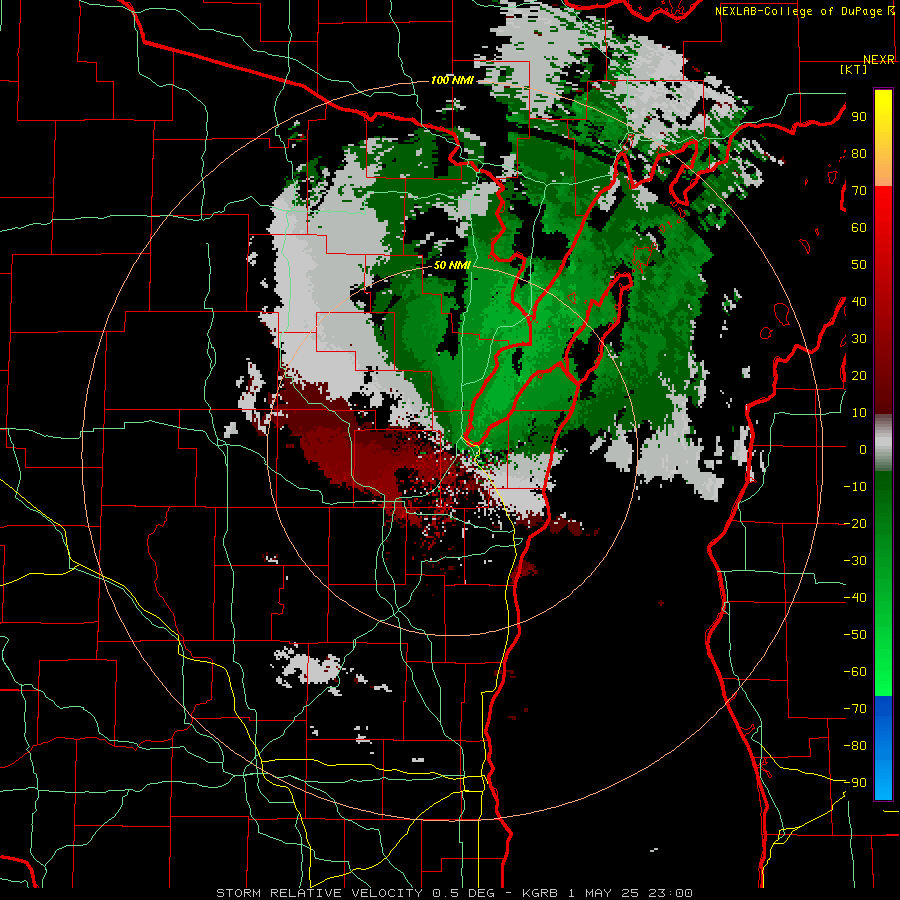Click the 0 value on velocity scale
This screenshot has width=900, height=900.
pos(863,450)
